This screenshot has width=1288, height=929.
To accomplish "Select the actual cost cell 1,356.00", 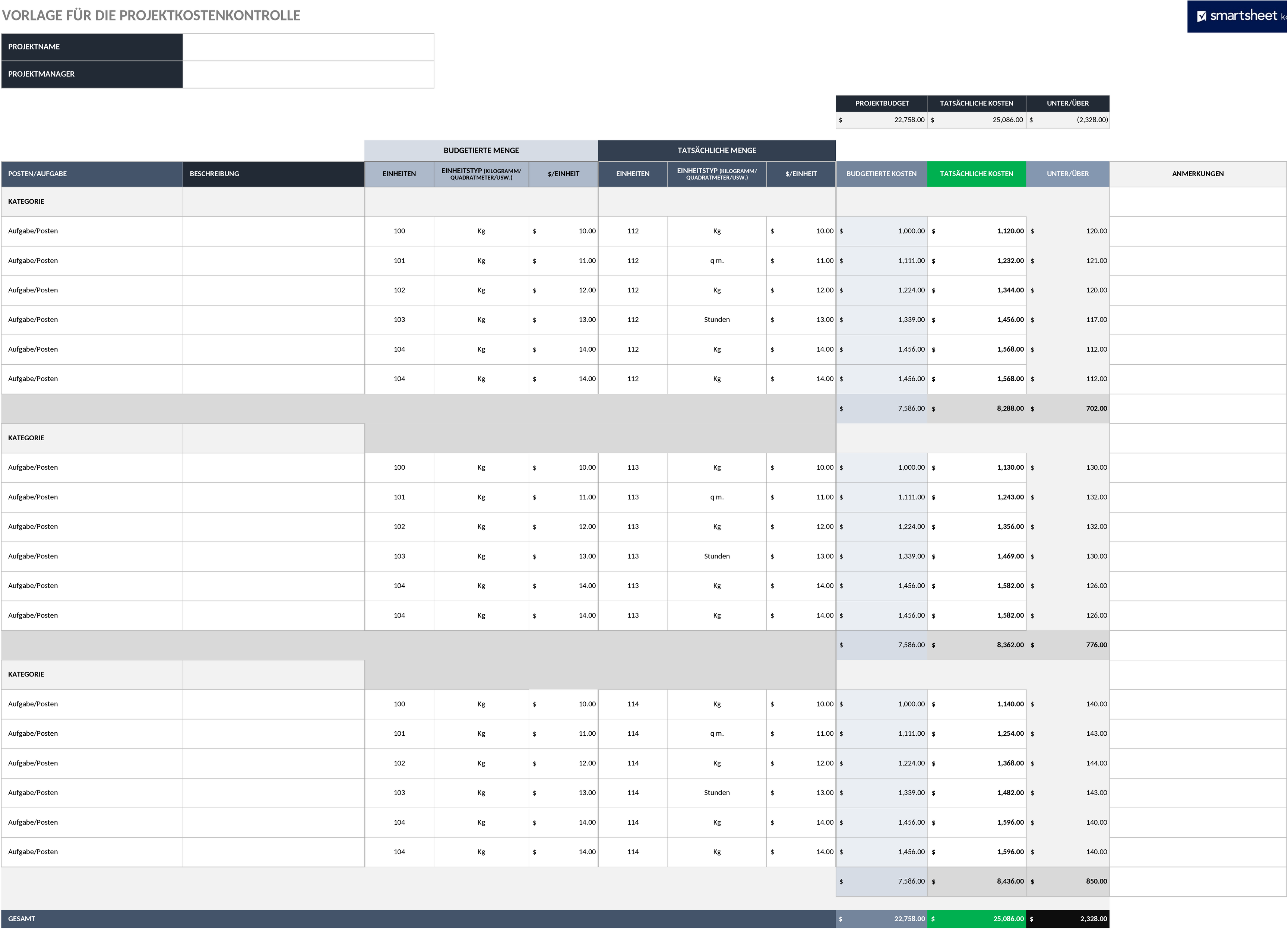I will point(977,526).
